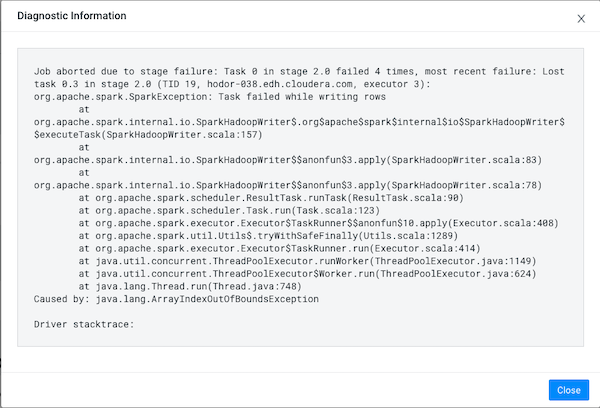Click the ResultTask.runTask stack frame line

click(x=271, y=198)
